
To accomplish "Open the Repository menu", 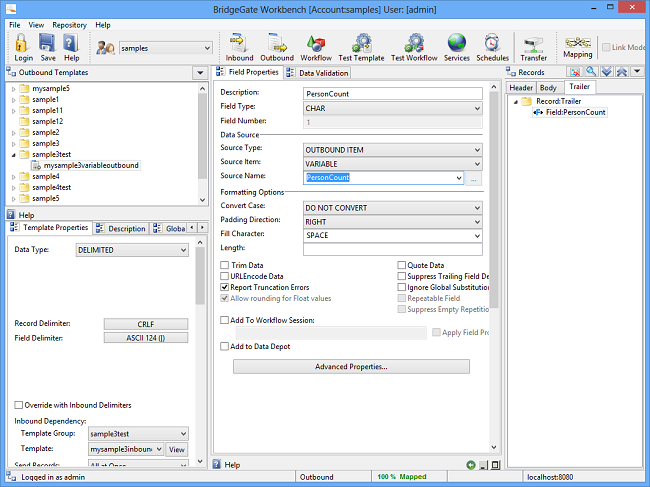I will (69, 25).
